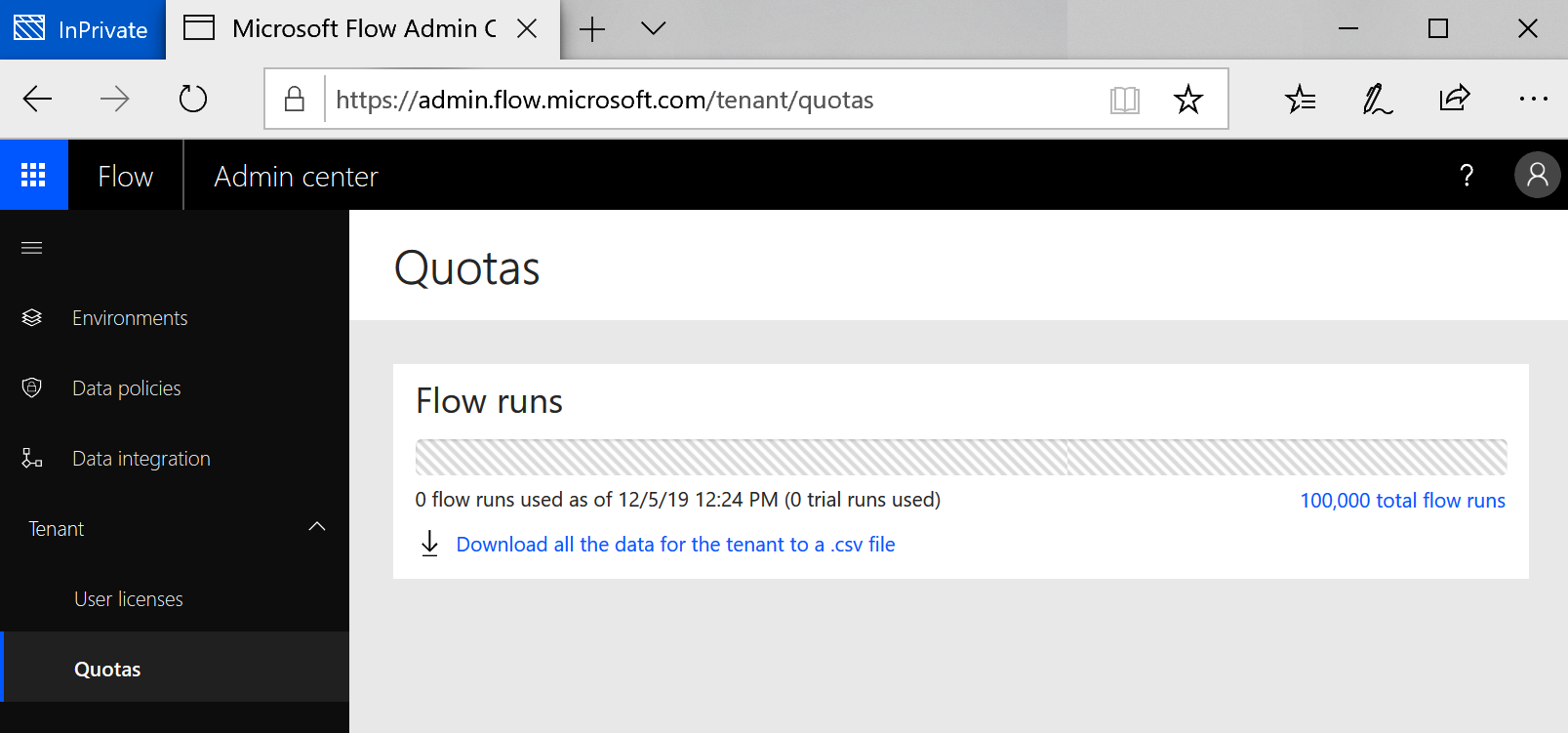Open the reading view book icon
The height and width of the screenshot is (733, 1568).
(x=1125, y=100)
